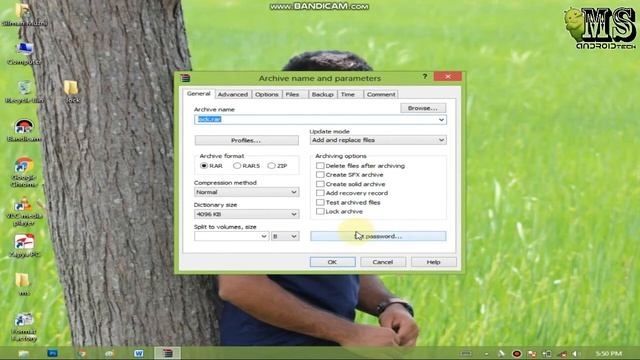This screenshot has width=640, height=360.
Task: Open the Compression method dropdown
Action: pyautogui.click(x=247, y=192)
